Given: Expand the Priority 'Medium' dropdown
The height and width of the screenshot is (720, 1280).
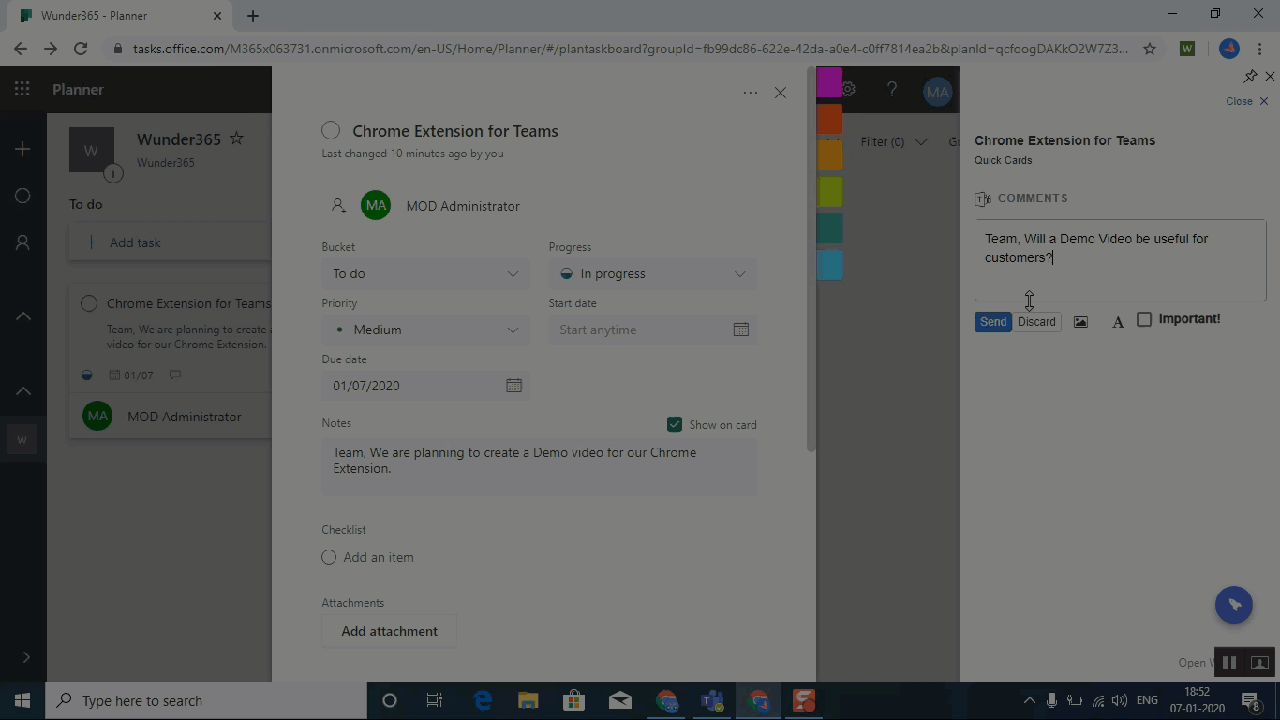Looking at the screenshot, I should [425, 329].
